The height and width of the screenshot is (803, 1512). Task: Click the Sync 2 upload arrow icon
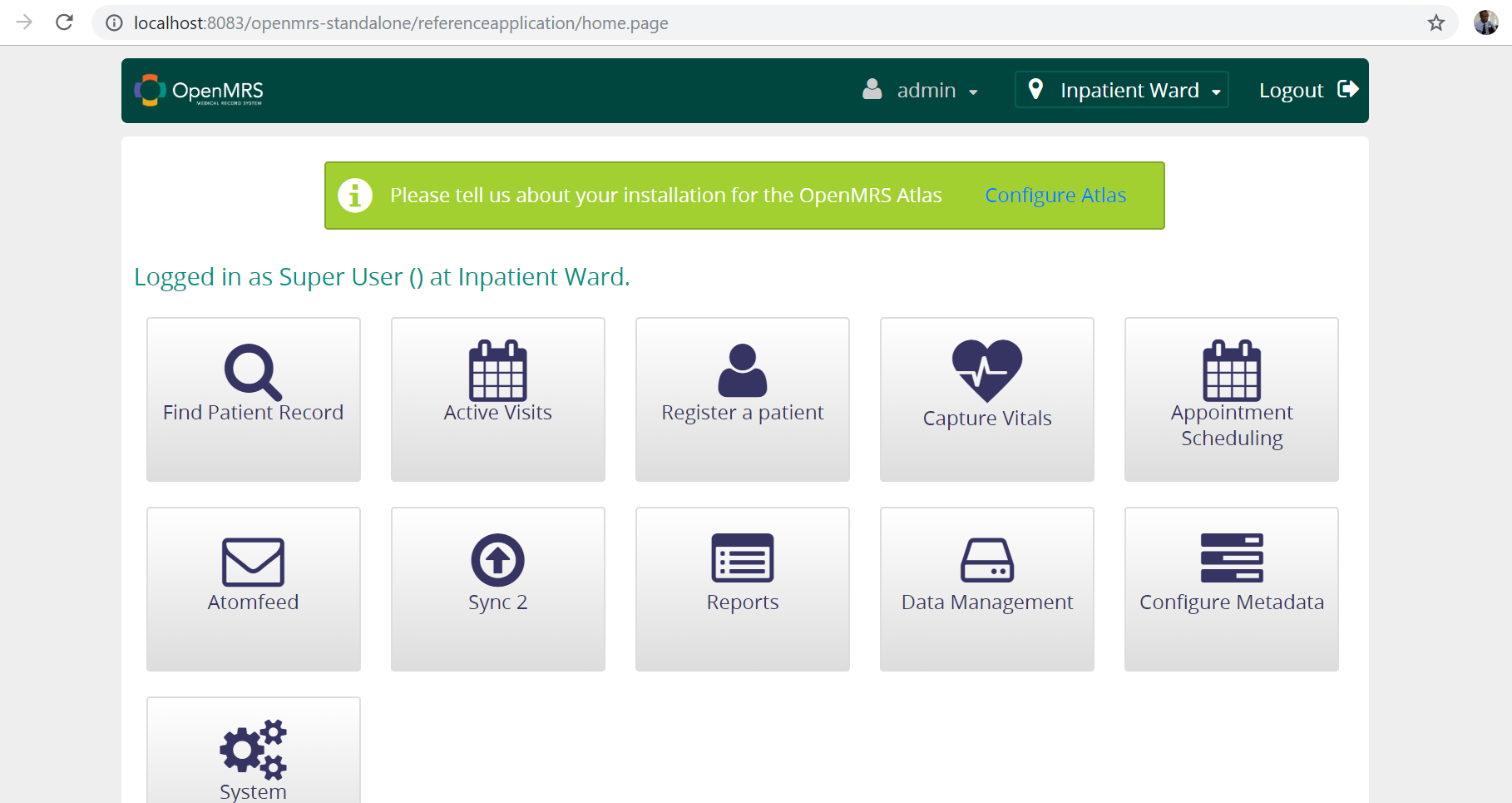click(497, 560)
